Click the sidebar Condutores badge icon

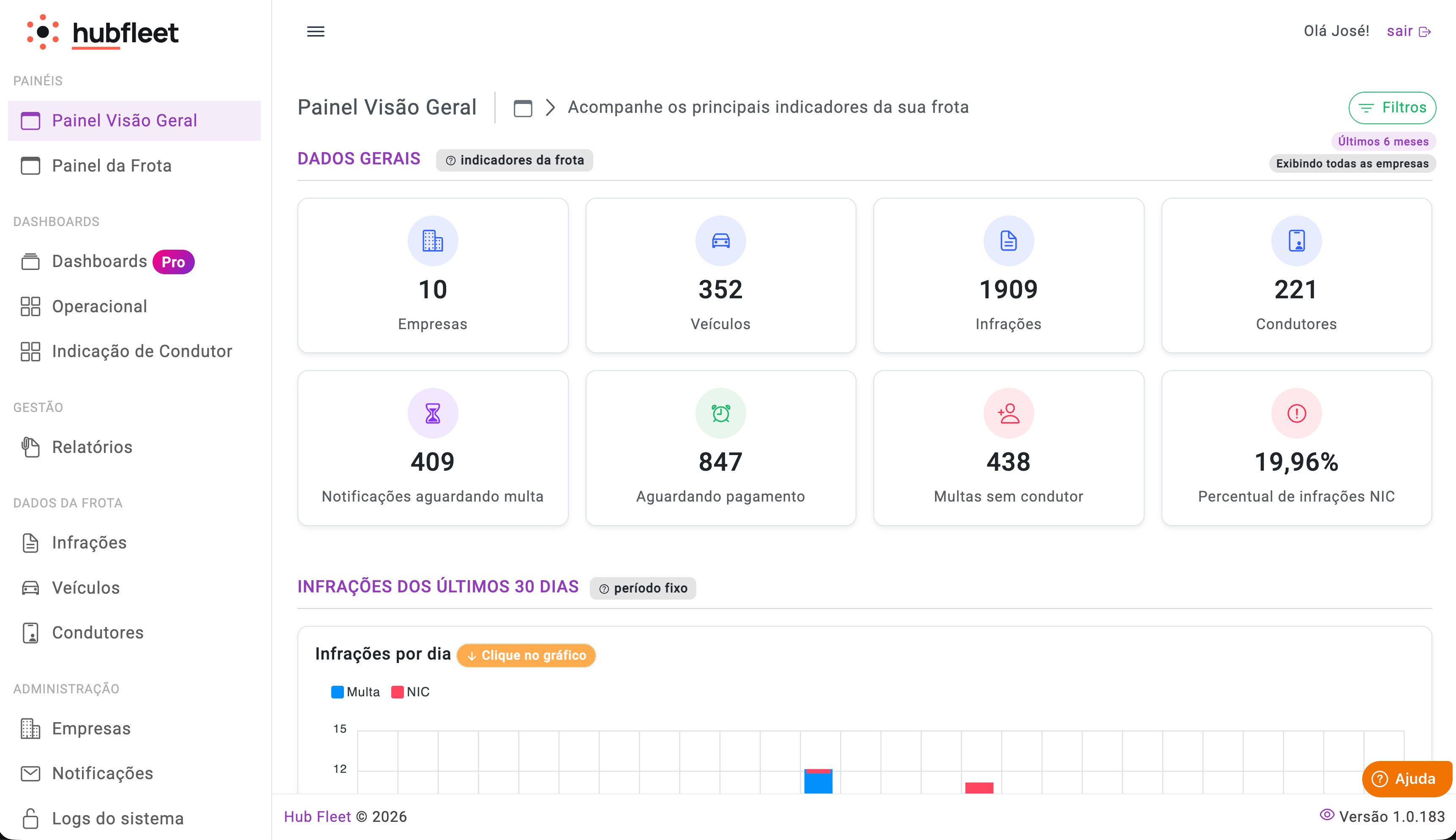click(30, 633)
